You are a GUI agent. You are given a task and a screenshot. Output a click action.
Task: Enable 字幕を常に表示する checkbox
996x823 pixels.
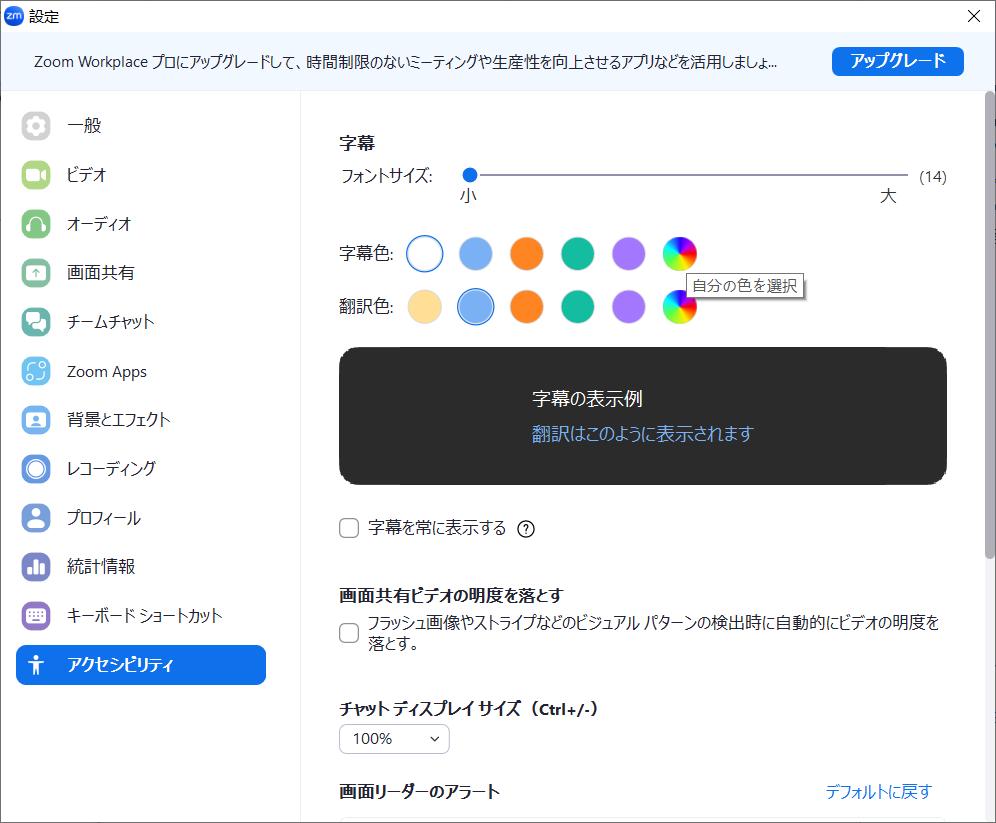[x=349, y=528]
